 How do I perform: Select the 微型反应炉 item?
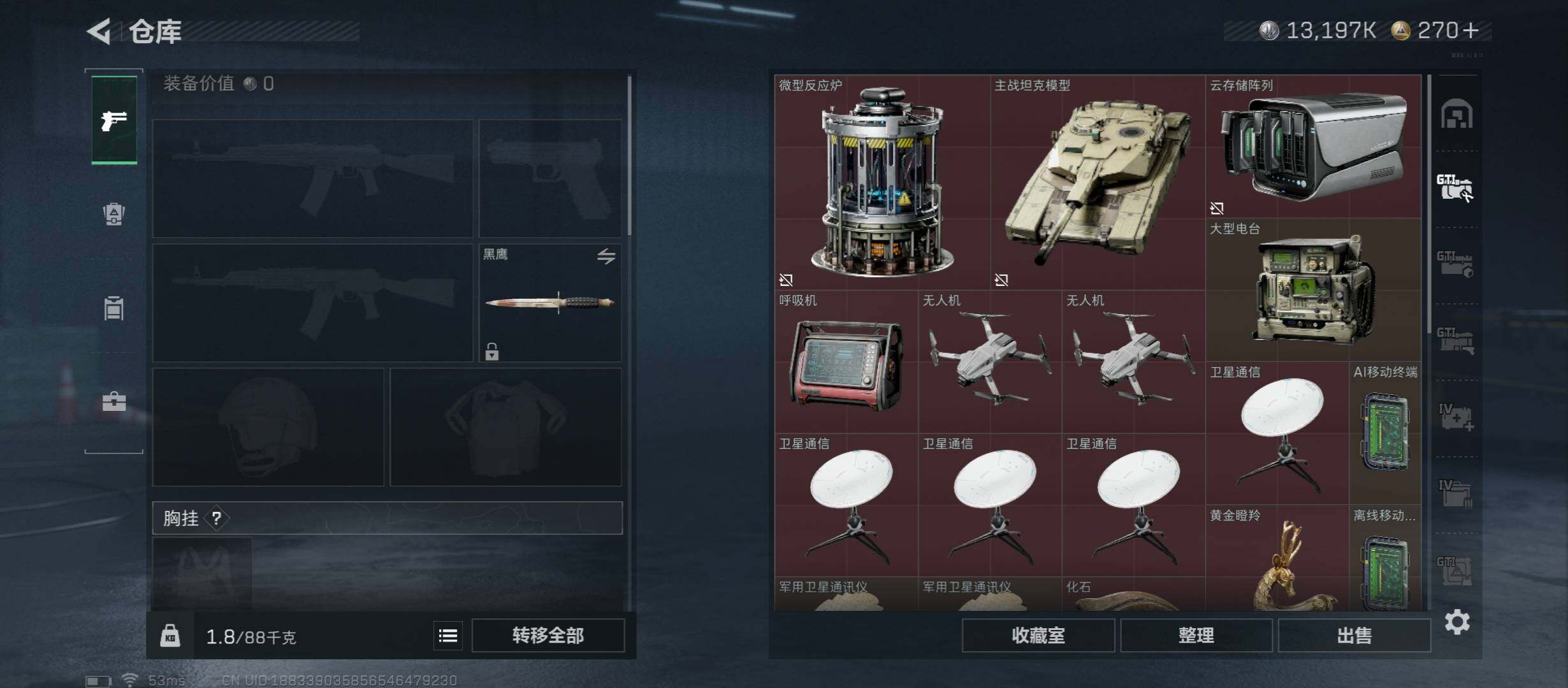(882, 182)
